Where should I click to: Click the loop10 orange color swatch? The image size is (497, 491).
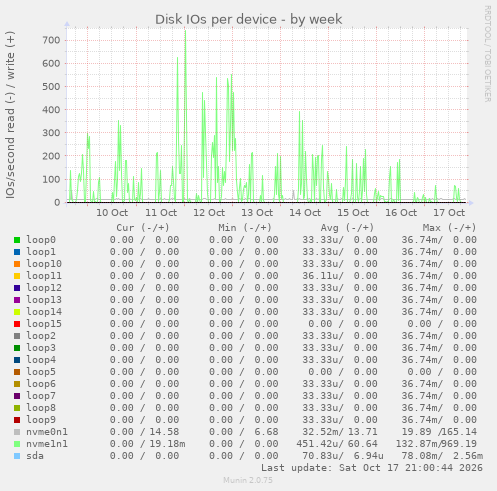coord(17,264)
